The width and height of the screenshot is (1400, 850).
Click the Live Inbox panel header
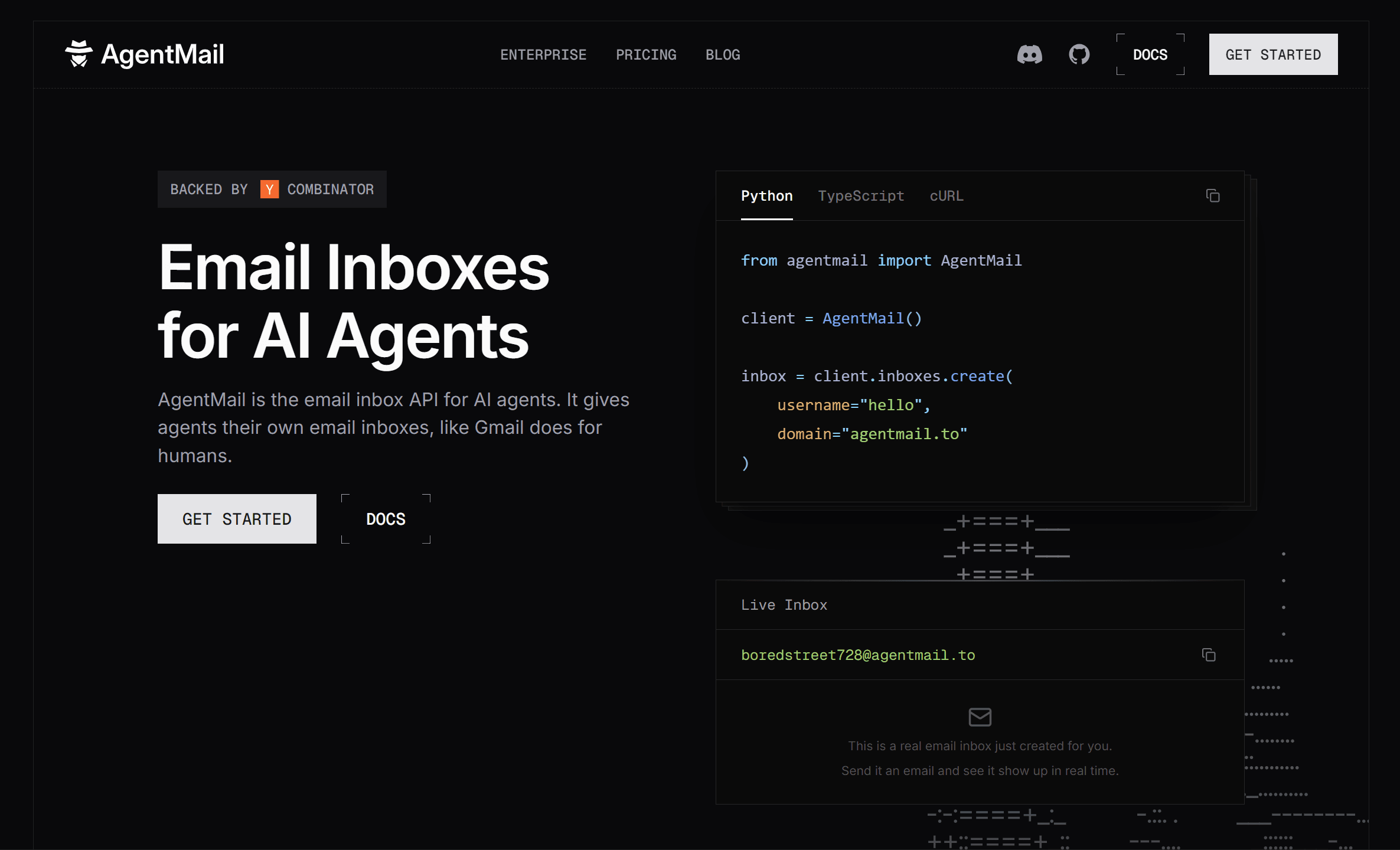[784, 604]
